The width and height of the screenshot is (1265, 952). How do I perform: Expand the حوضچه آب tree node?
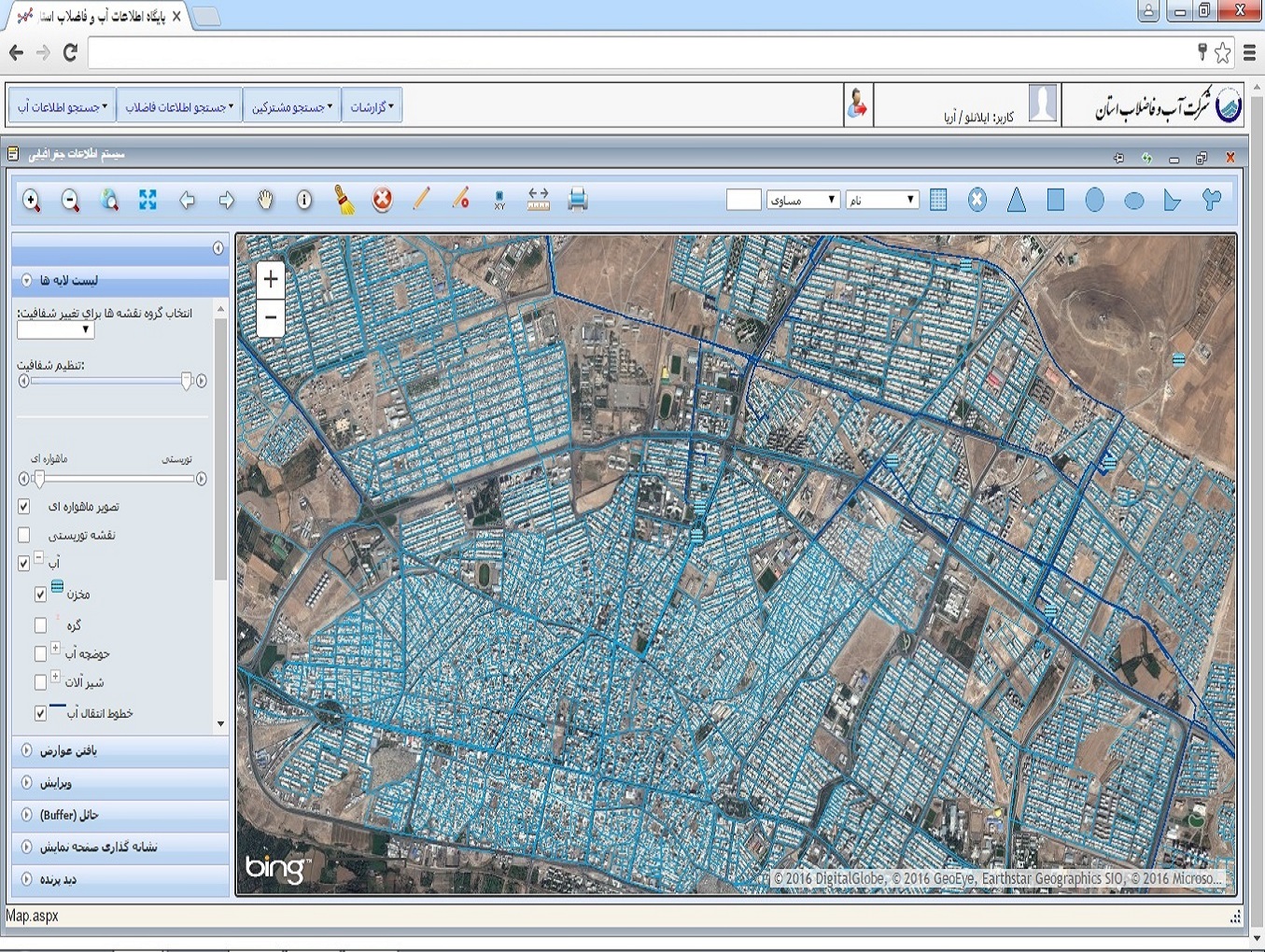point(55,648)
